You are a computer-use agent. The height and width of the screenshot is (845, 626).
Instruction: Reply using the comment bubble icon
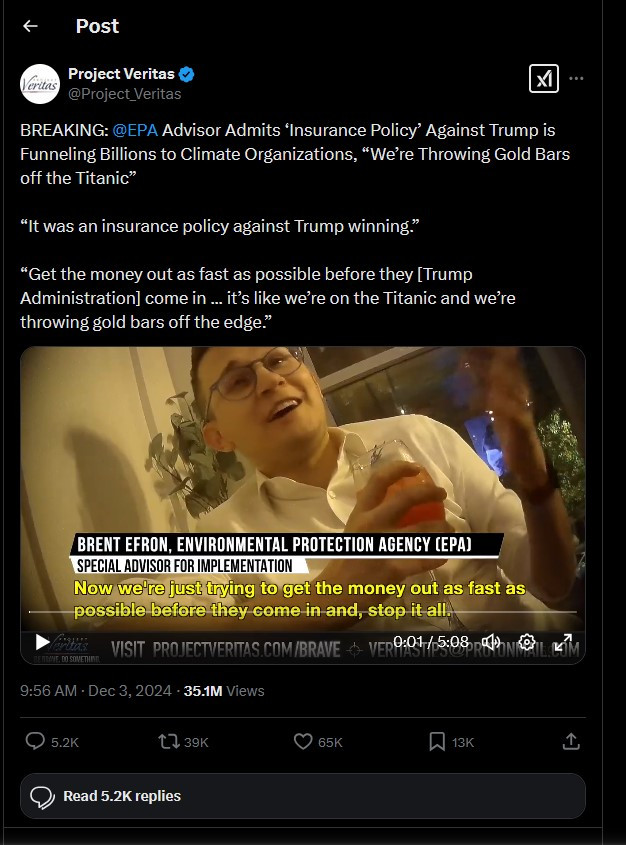[35, 742]
